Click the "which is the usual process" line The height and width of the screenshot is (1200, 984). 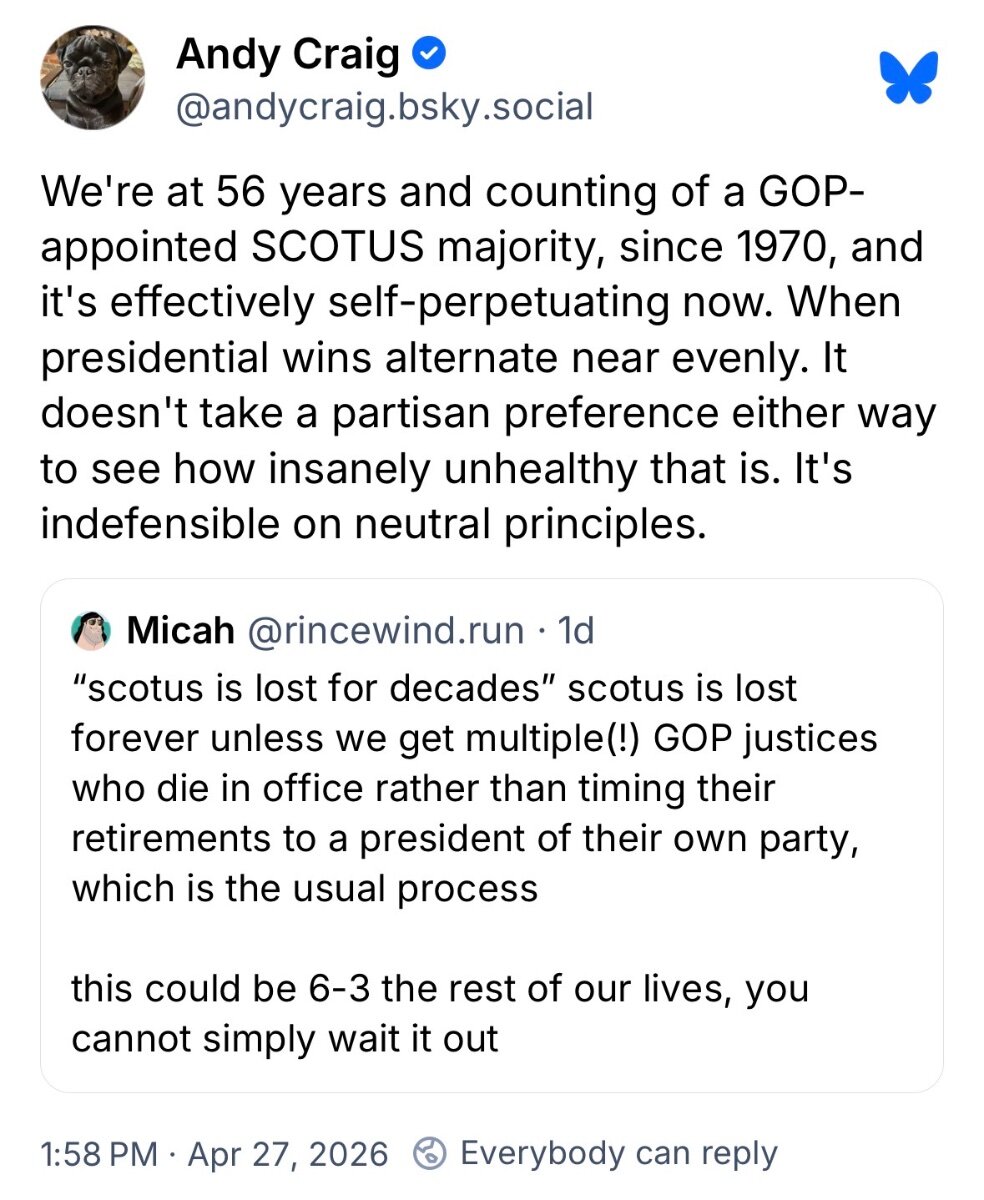(x=304, y=888)
